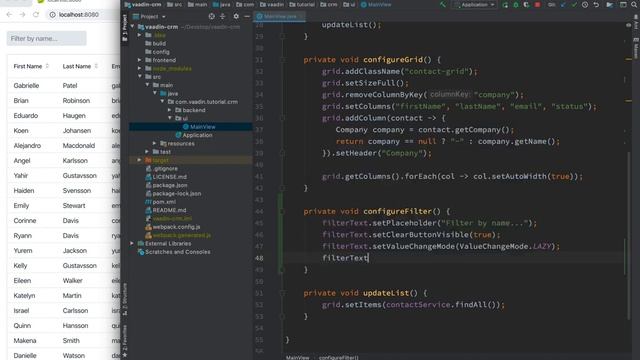
Task: Expand the frontend folder
Action: (x=140, y=60)
